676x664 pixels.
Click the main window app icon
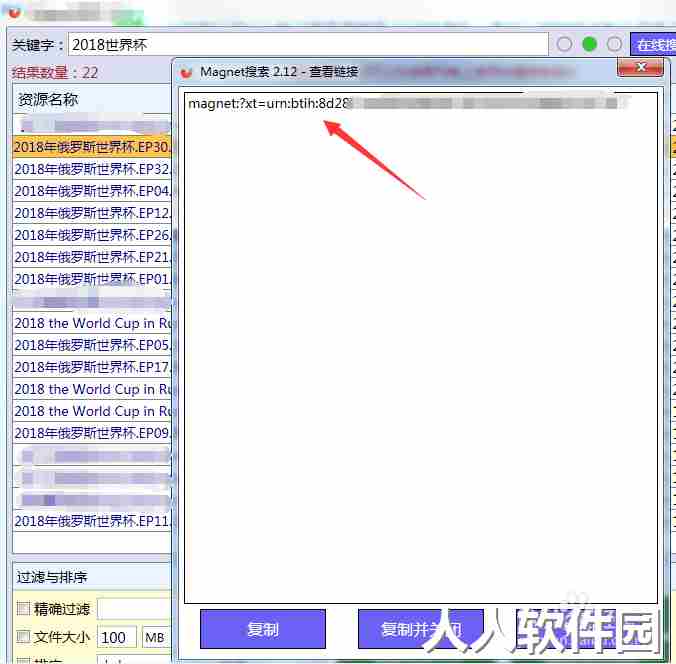(x=14, y=12)
